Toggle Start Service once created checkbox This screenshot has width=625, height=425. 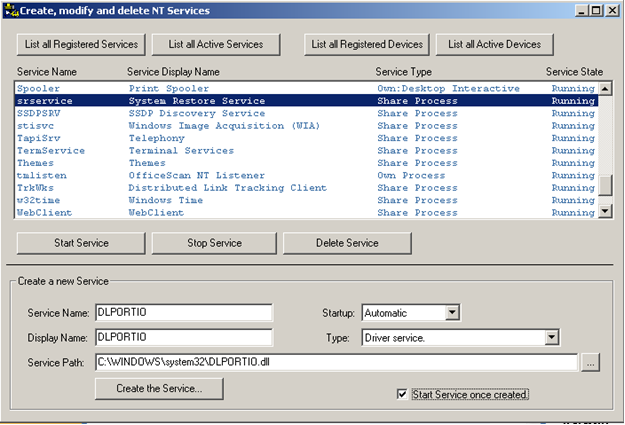[x=403, y=394]
